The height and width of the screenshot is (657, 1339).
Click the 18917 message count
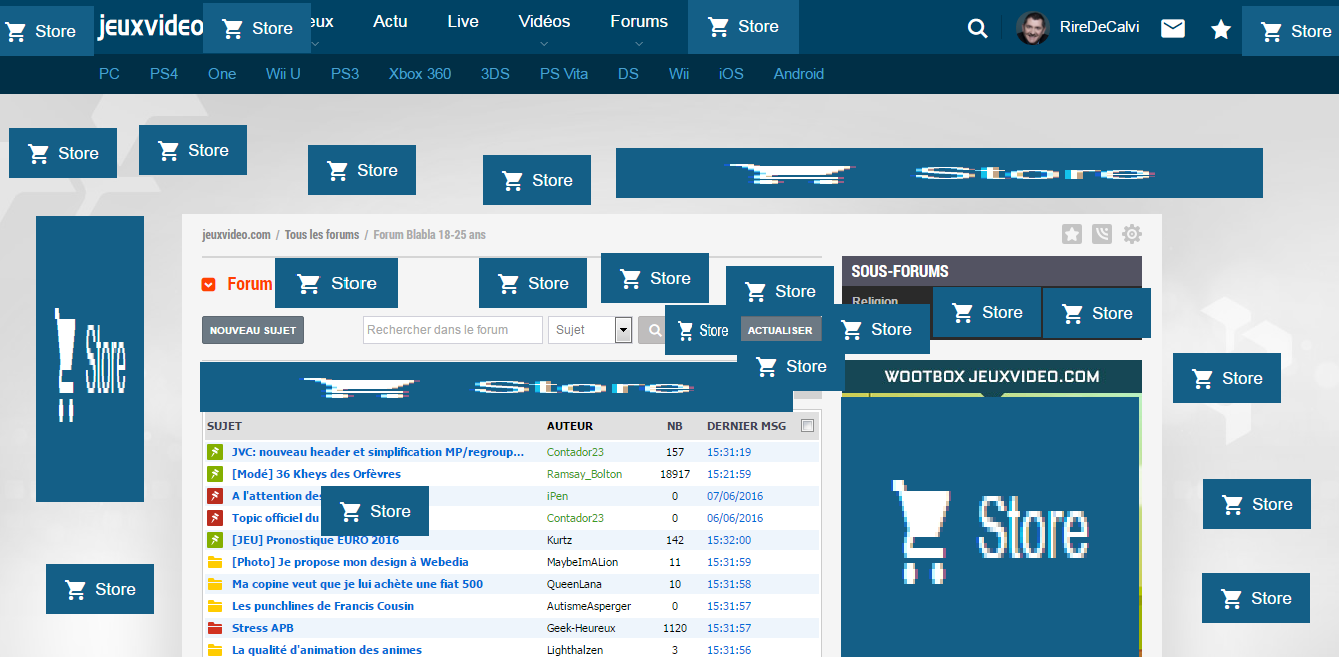pos(675,474)
